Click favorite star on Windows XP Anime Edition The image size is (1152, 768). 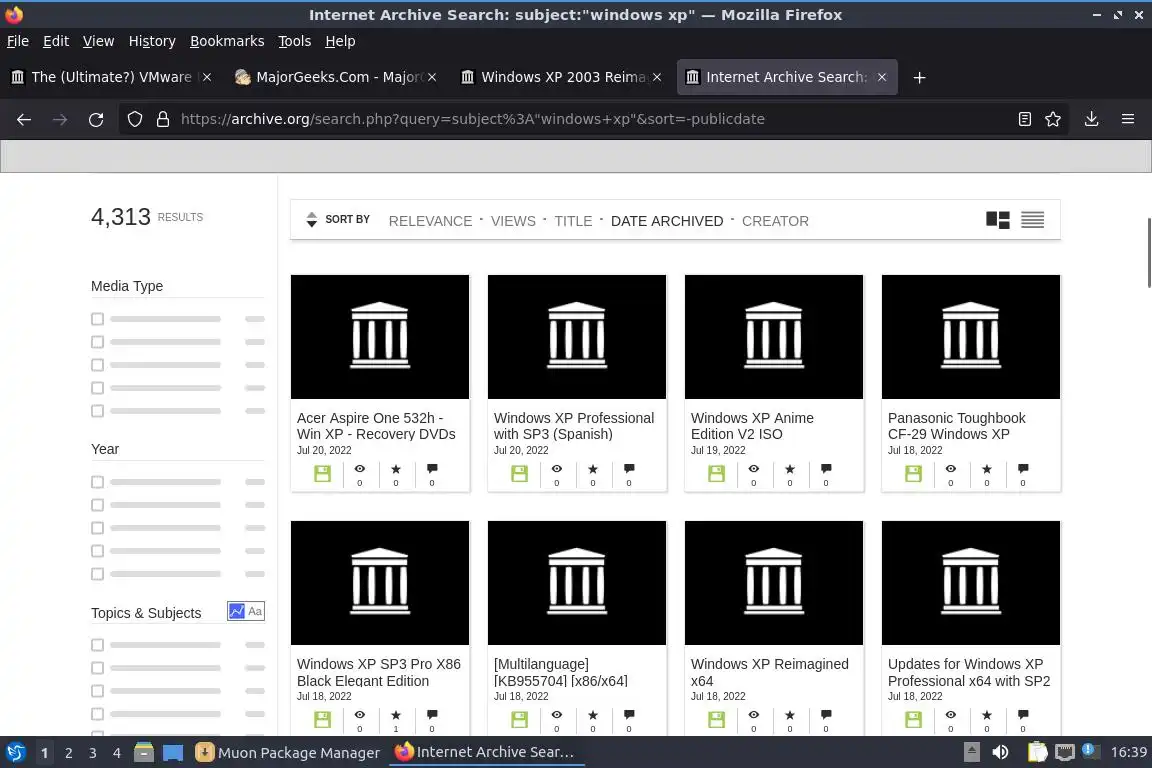point(790,469)
